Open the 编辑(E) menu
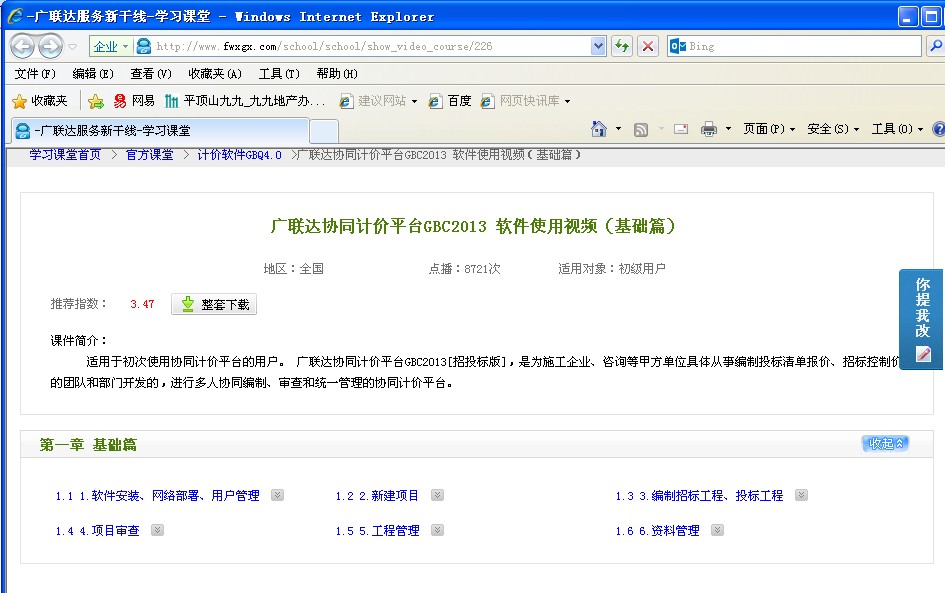945x593 pixels. pyautogui.click(x=93, y=74)
